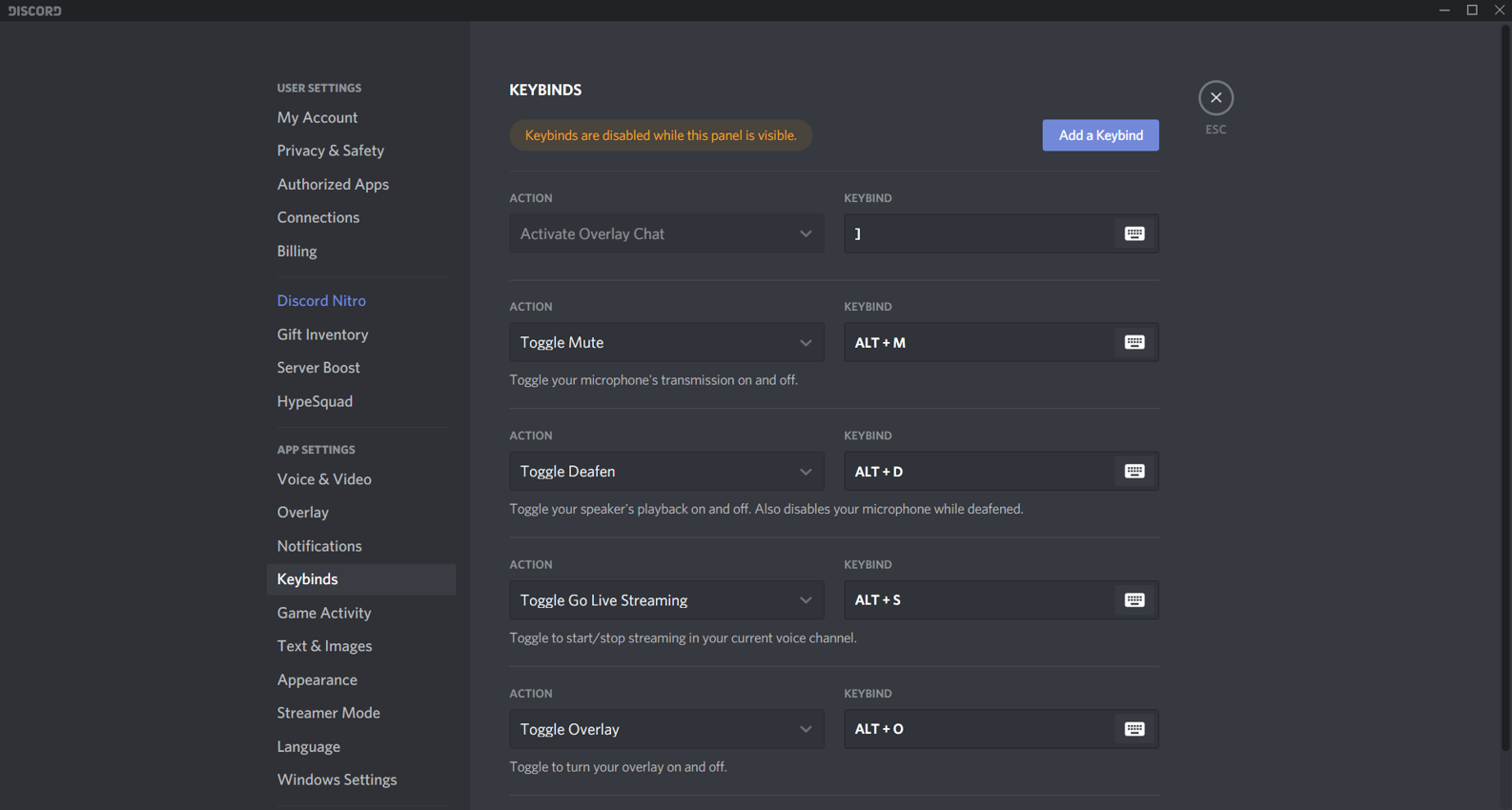Open the Activate Overlay Chat action dropdown

tap(666, 233)
